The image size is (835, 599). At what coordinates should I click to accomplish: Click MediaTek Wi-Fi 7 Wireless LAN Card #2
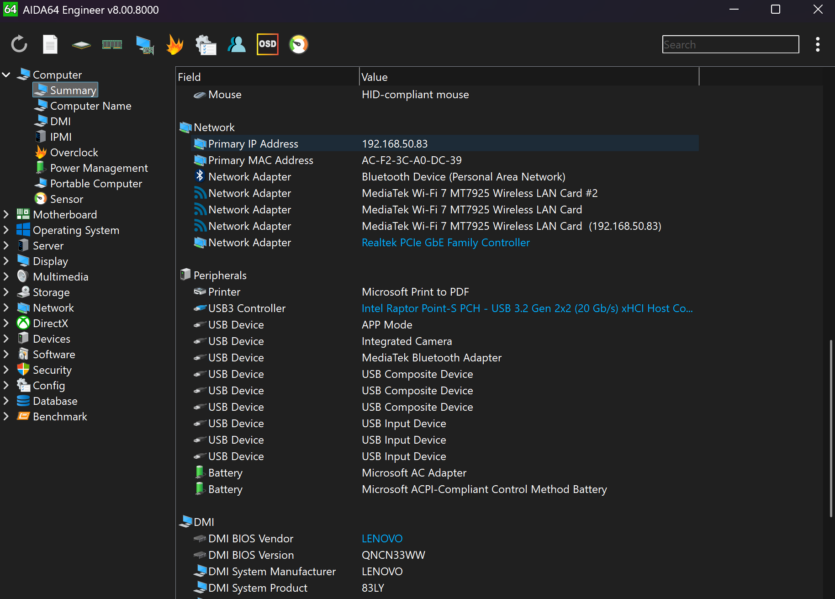click(479, 193)
